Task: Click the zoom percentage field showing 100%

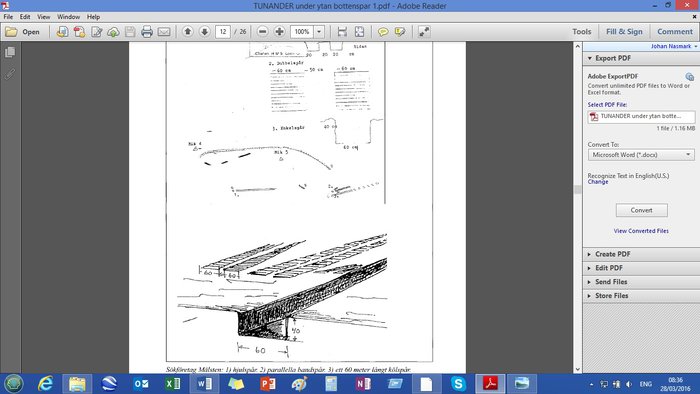Action: 302,32
